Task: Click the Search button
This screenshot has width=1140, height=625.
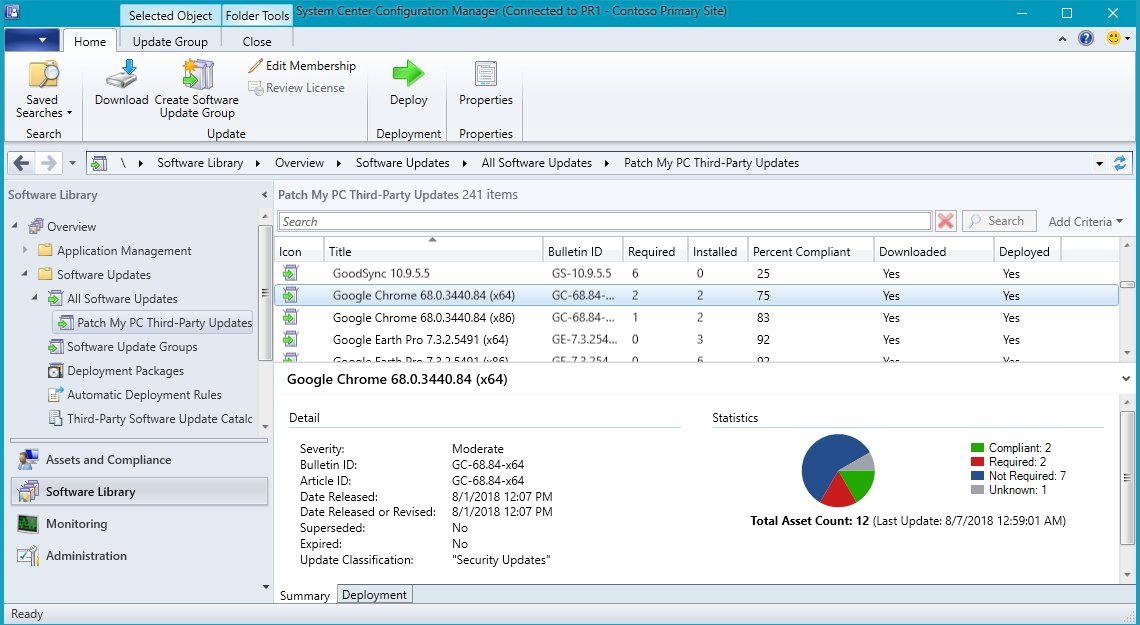Action: [x=999, y=221]
